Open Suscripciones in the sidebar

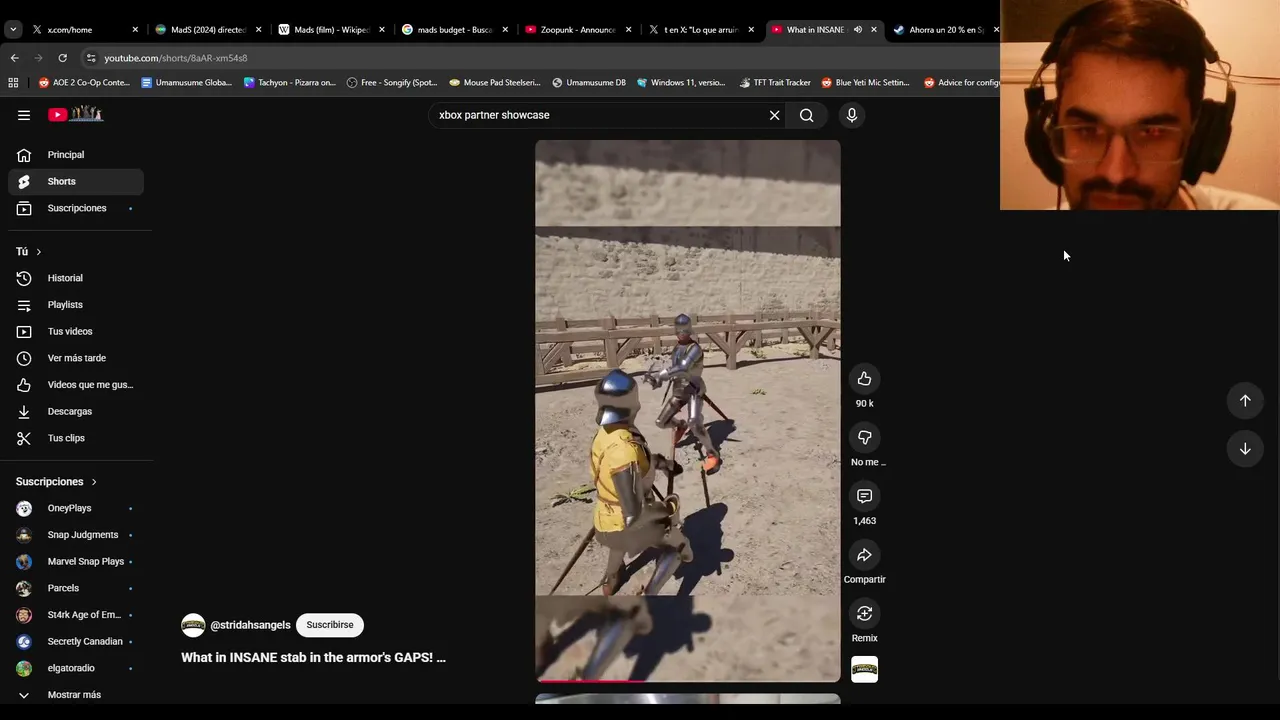tap(76, 208)
